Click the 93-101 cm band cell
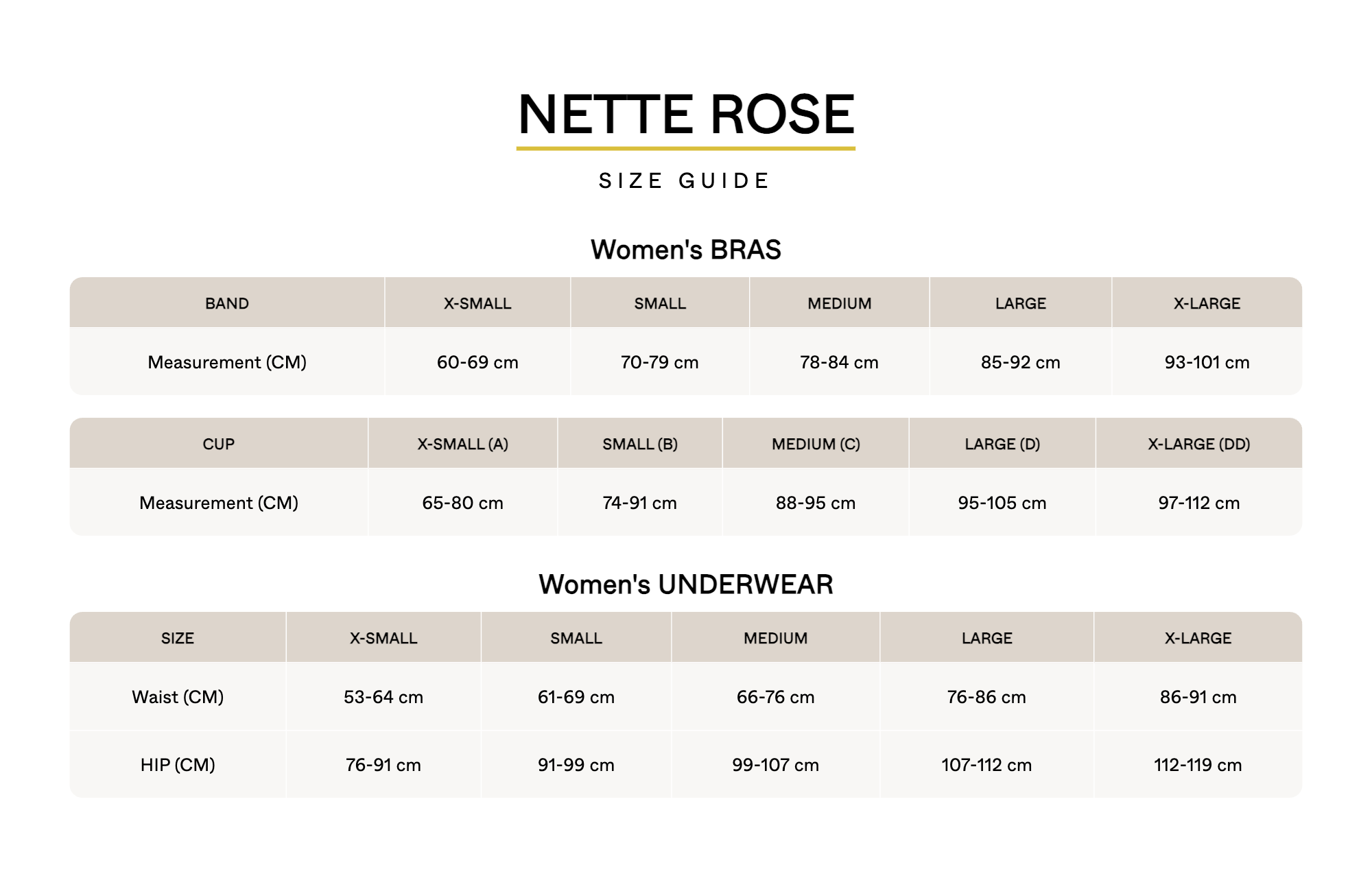Viewport: 1372px width, 889px height. pyautogui.click(x=1207, y=362)
